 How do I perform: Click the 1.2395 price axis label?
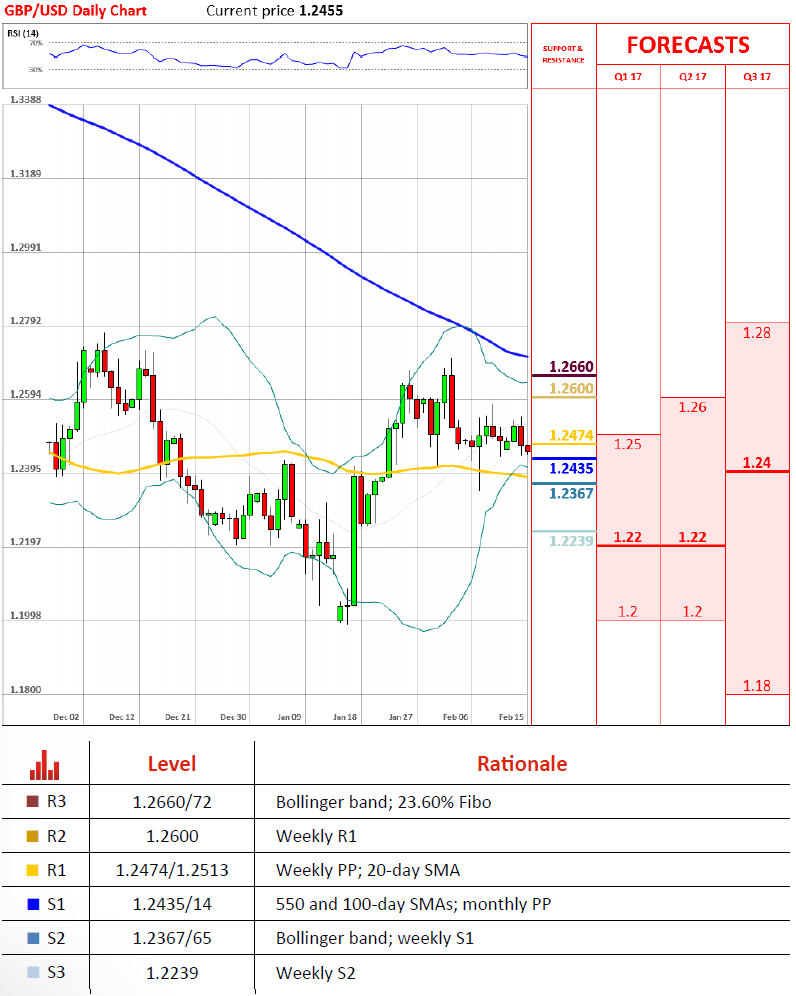point(25,469)
